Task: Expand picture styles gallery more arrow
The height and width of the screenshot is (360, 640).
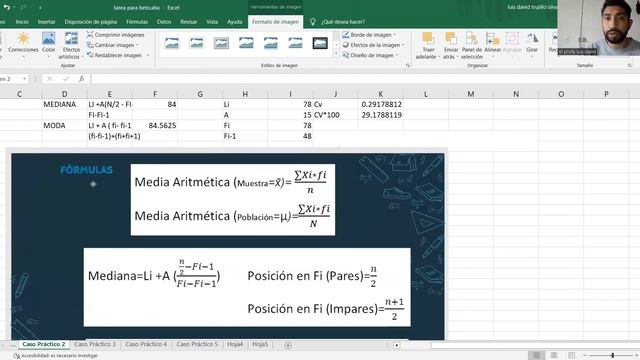Action: [336, 54]
